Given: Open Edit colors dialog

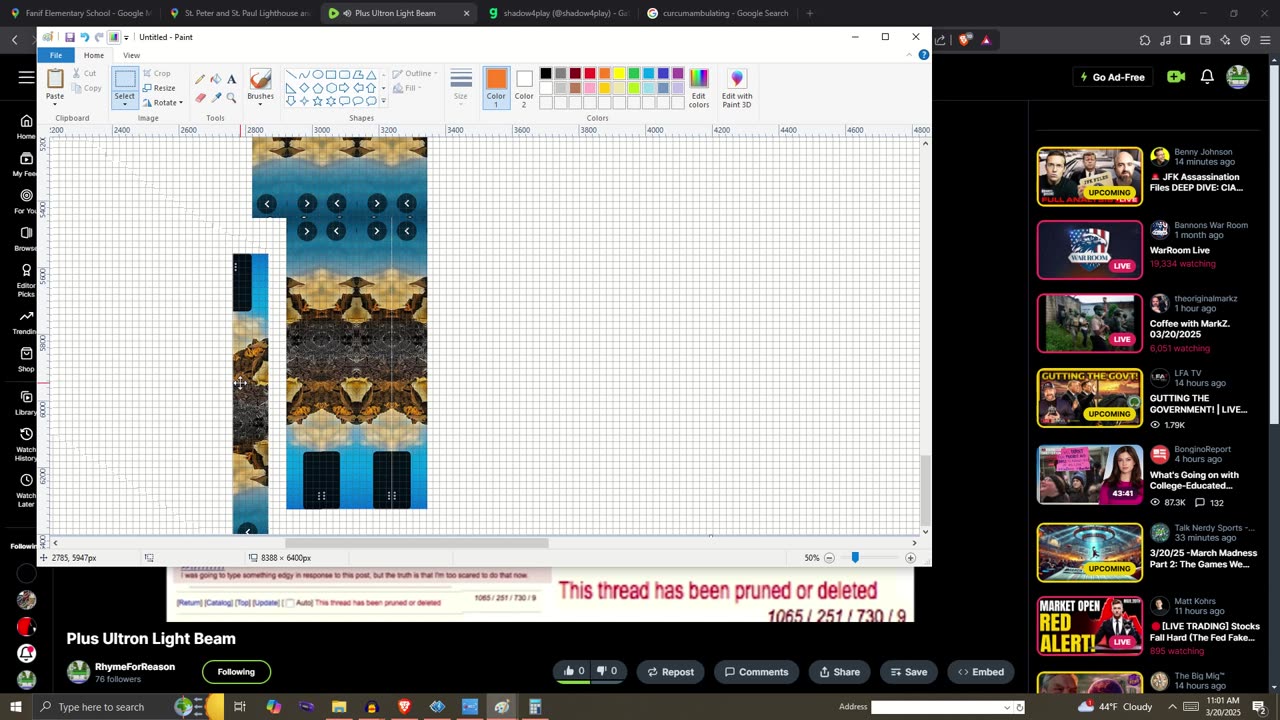Looking at the screenshot, I should 699,88.
